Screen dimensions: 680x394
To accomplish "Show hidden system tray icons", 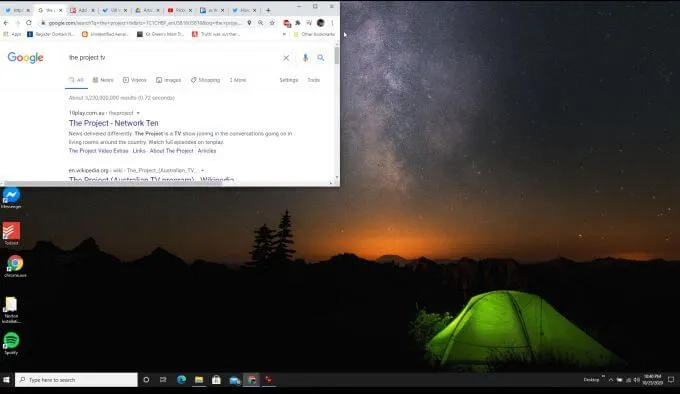I will (611, 380).
